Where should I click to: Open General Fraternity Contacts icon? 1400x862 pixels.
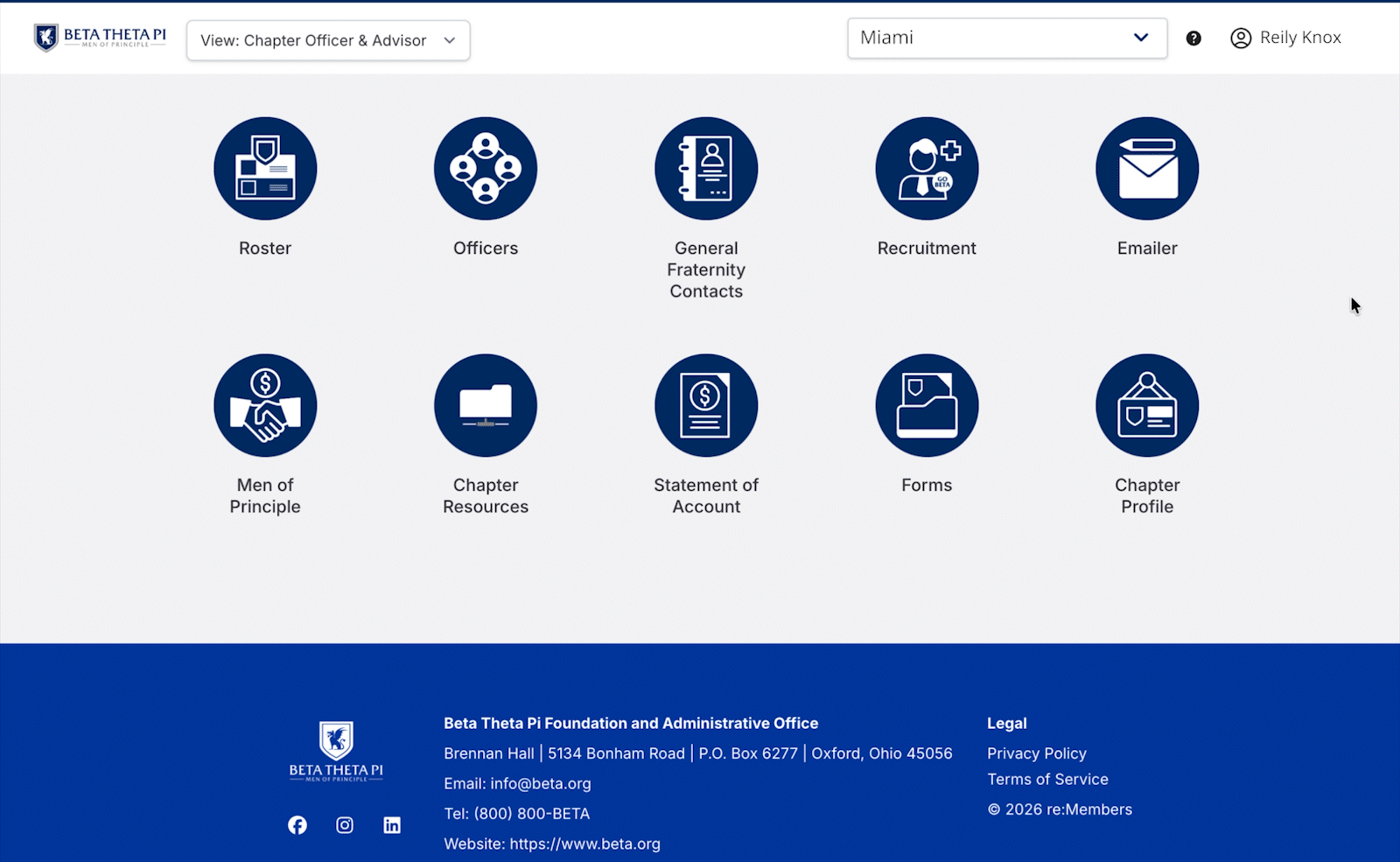[706, 169]
